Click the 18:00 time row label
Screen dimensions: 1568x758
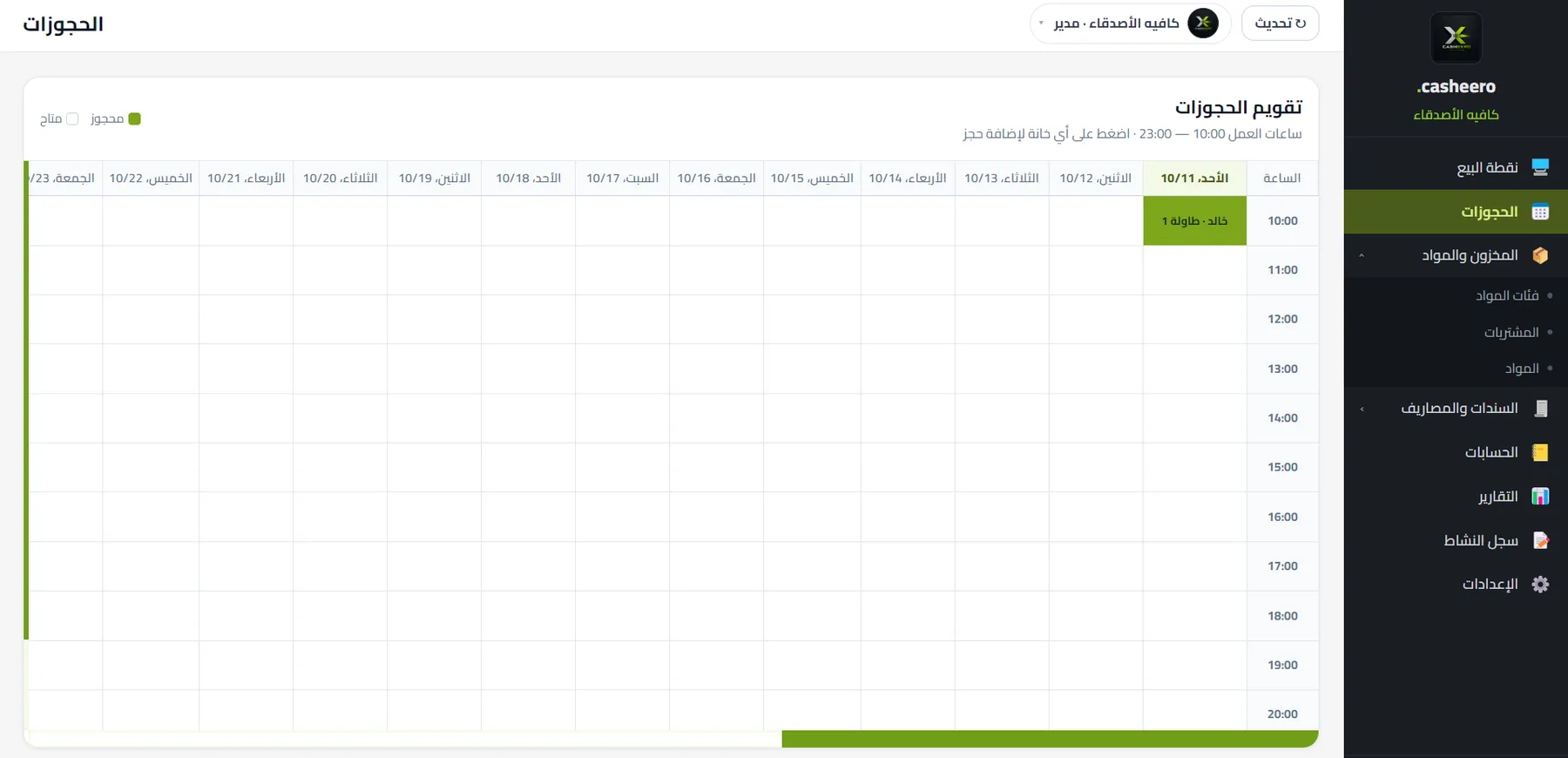coord(1282,616)
